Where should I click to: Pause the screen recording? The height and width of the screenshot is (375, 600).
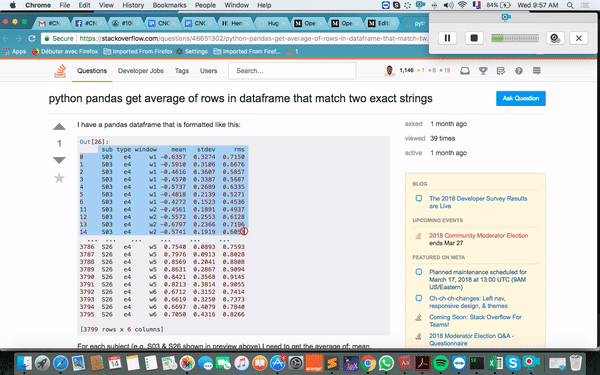pyautogui.click(x=447, y=38)
